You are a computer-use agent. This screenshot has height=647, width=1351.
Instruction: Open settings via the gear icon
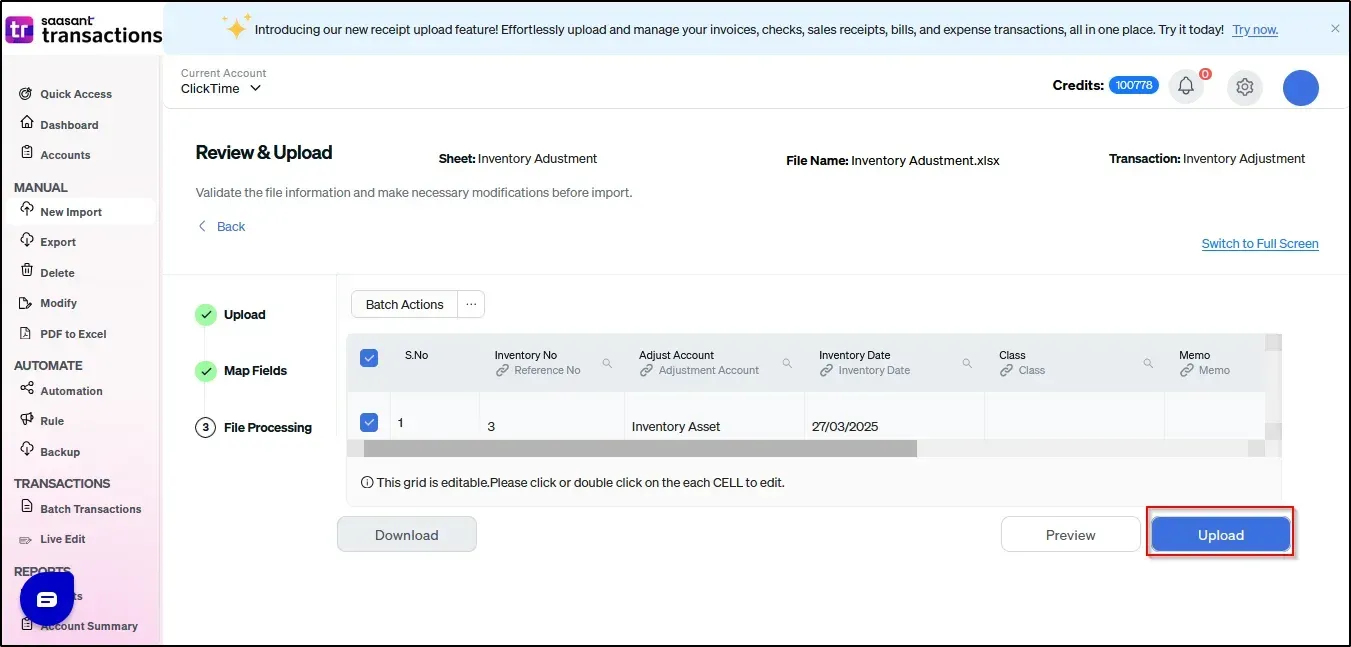(1244, 87)
